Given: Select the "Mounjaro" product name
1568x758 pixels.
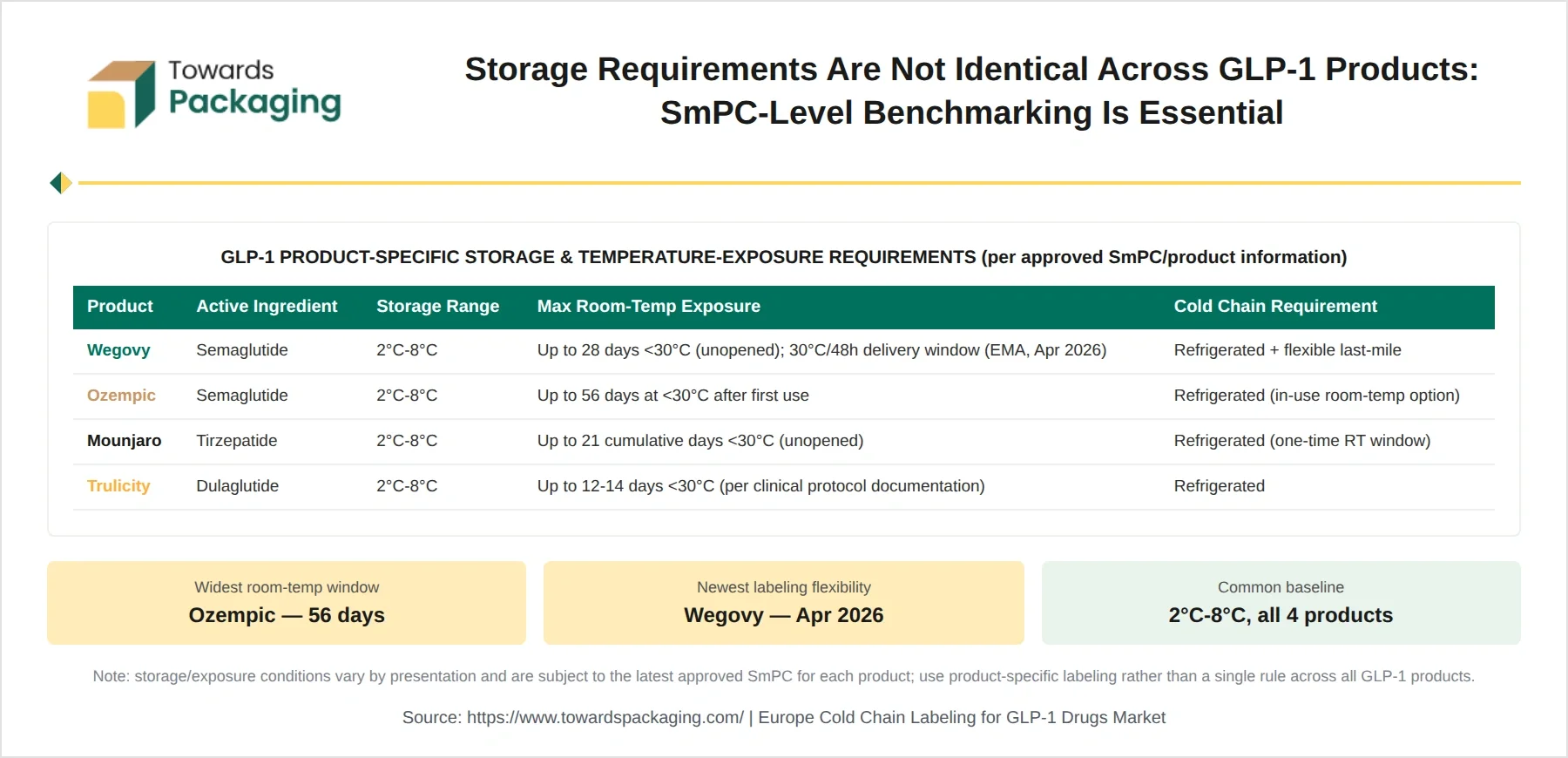Looking at the screenshot, I should click(x=124, y=441).
